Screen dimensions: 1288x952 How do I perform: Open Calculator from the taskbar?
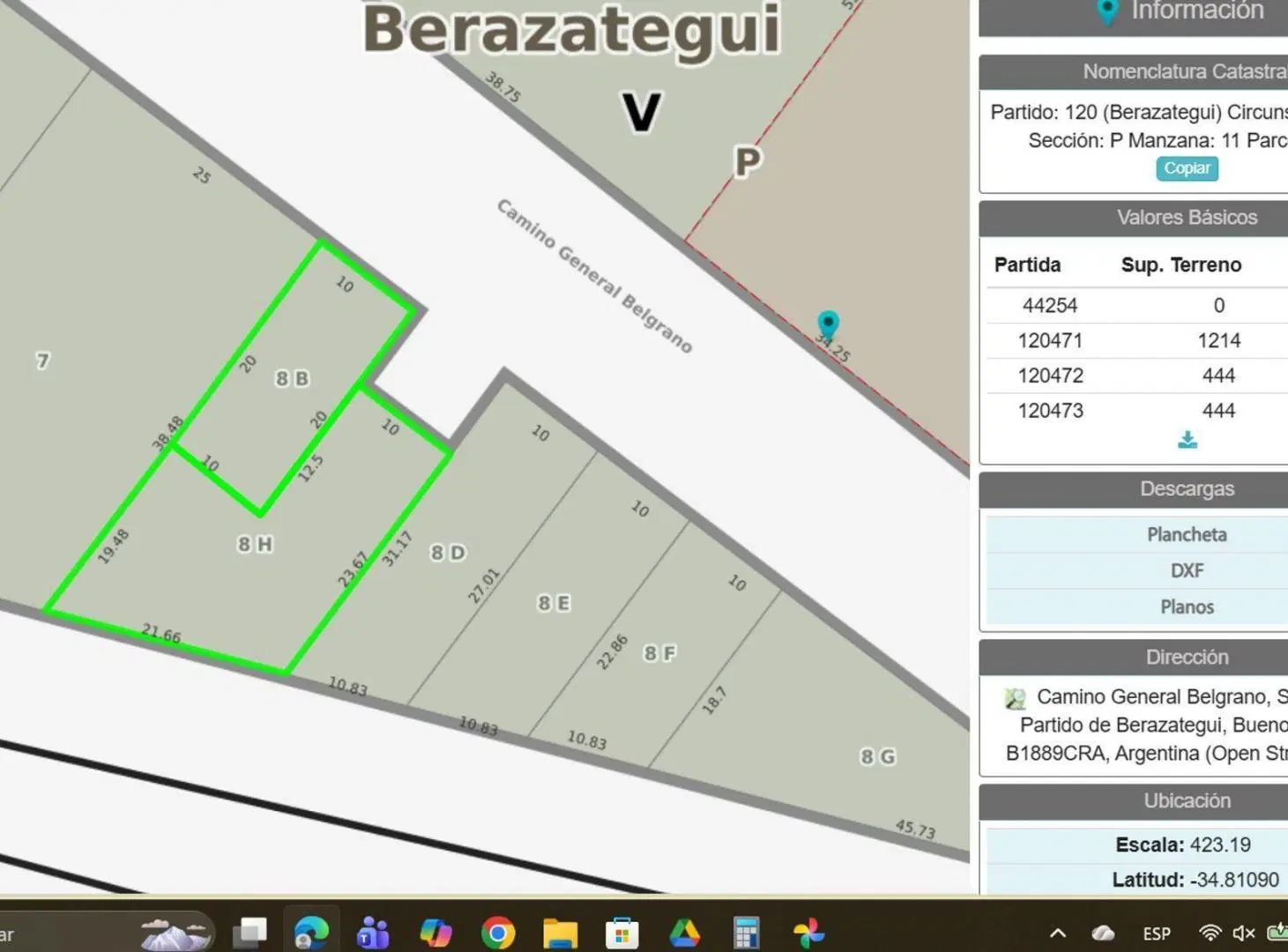coord(746,933)
